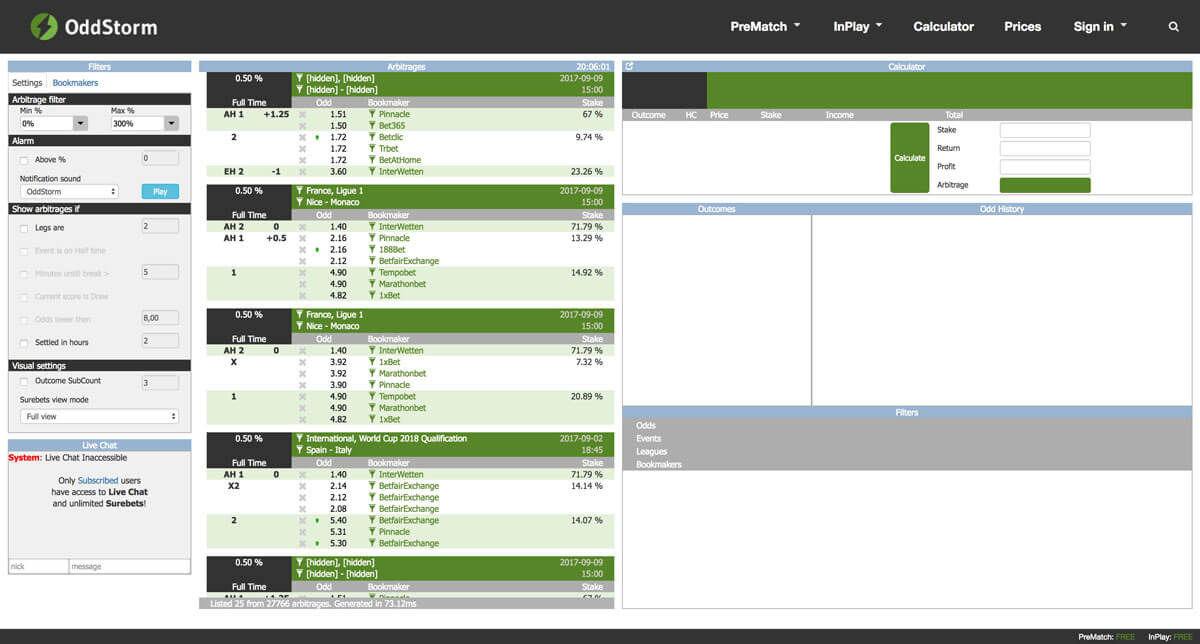Image resolution: width=1200 pixels, height=644 pixels.
Task: Expand the Surebets view mode dropdown
Action: point(100,416)
